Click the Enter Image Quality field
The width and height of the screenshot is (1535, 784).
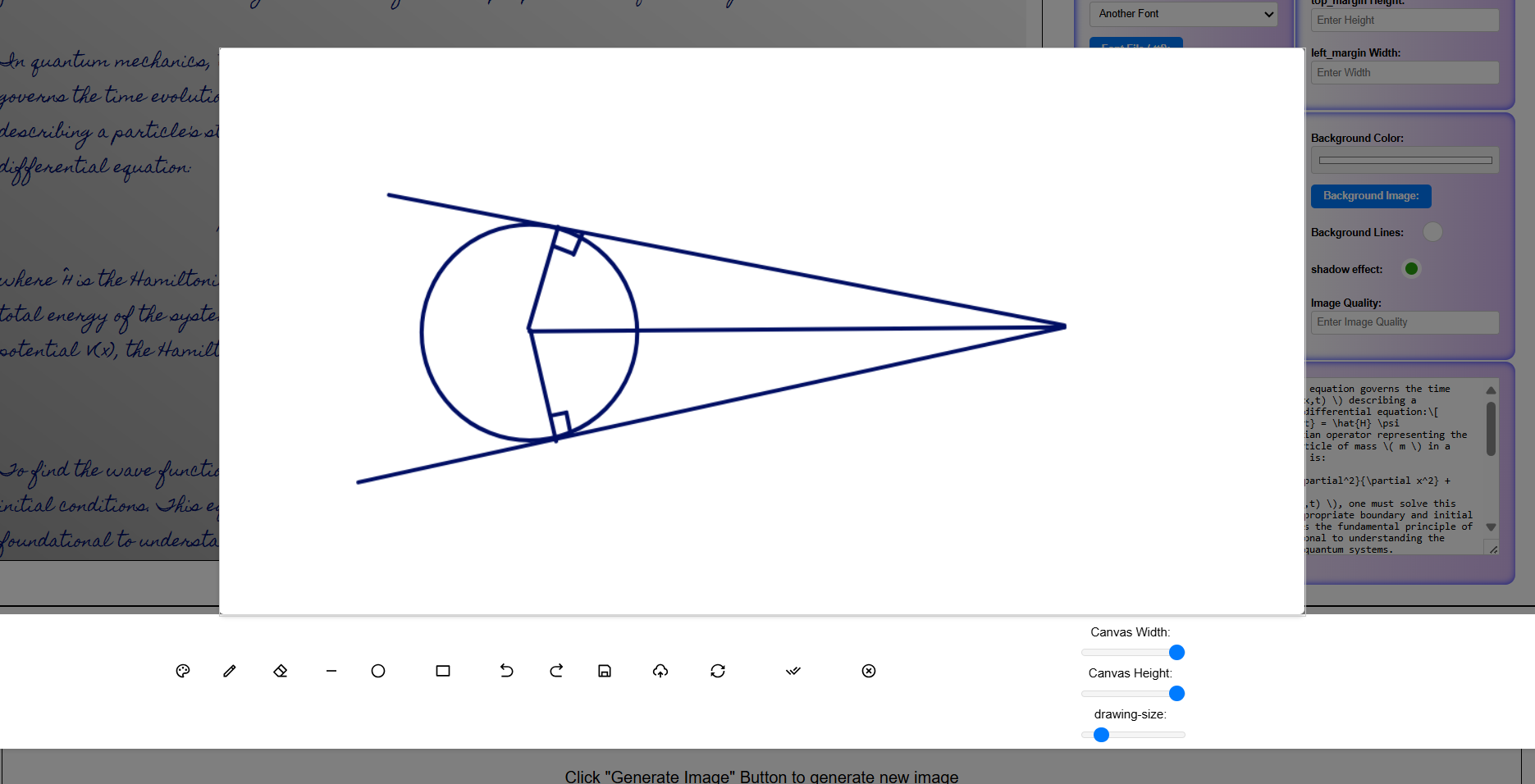1405,322
